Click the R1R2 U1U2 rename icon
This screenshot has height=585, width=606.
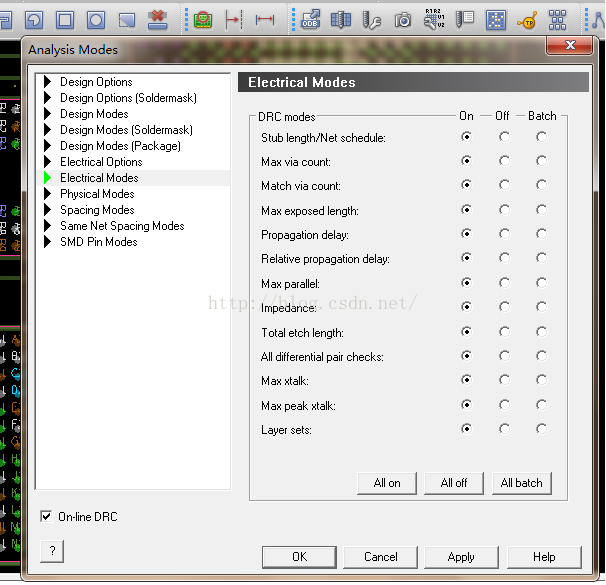tap(434, 19)
